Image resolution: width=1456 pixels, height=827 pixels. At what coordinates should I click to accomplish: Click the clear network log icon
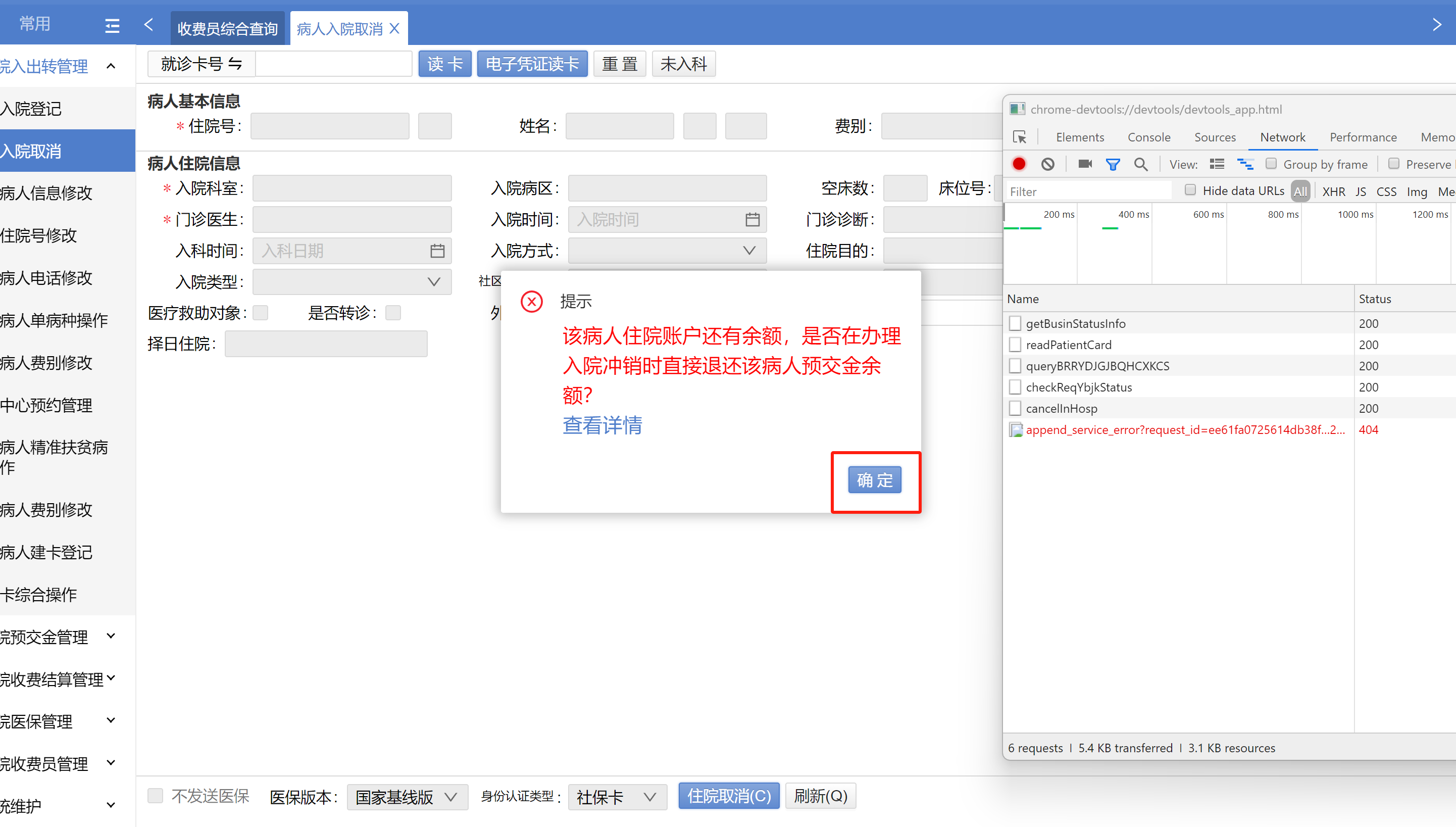tap(1048, 164)
